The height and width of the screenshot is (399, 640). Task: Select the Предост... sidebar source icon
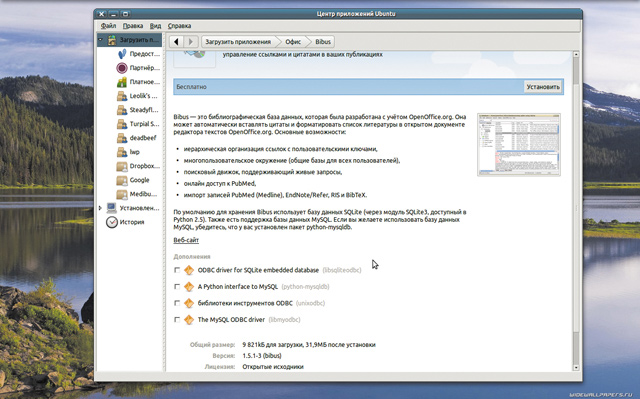(122, 54)
